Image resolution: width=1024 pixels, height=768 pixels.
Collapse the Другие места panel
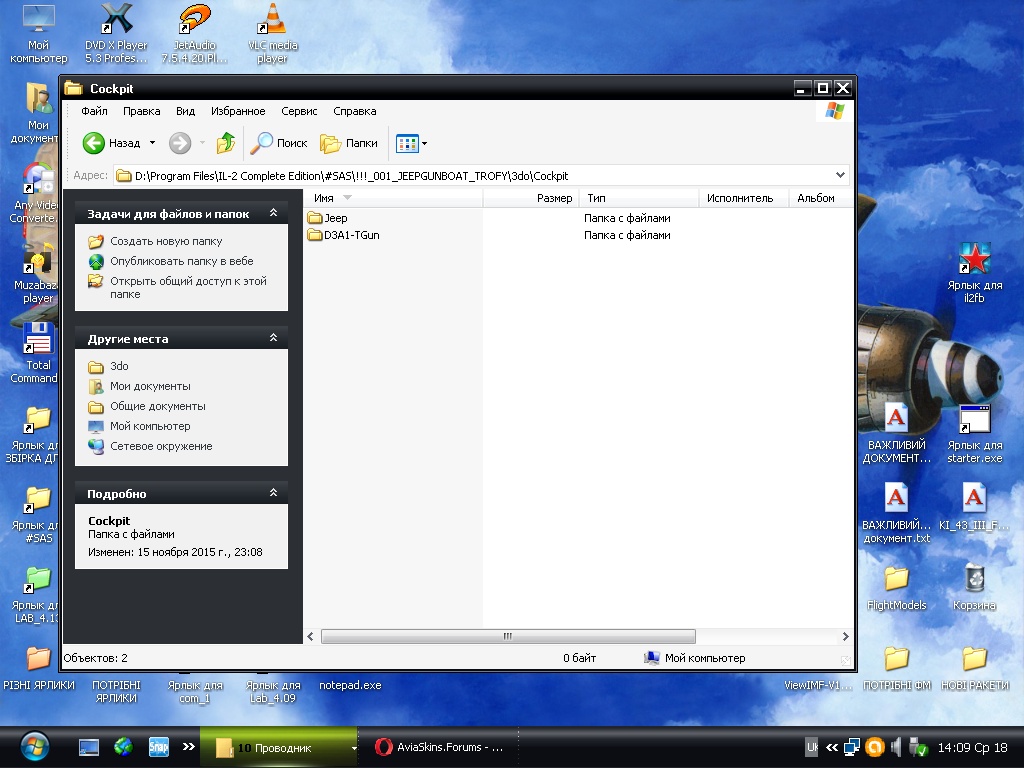273,338
